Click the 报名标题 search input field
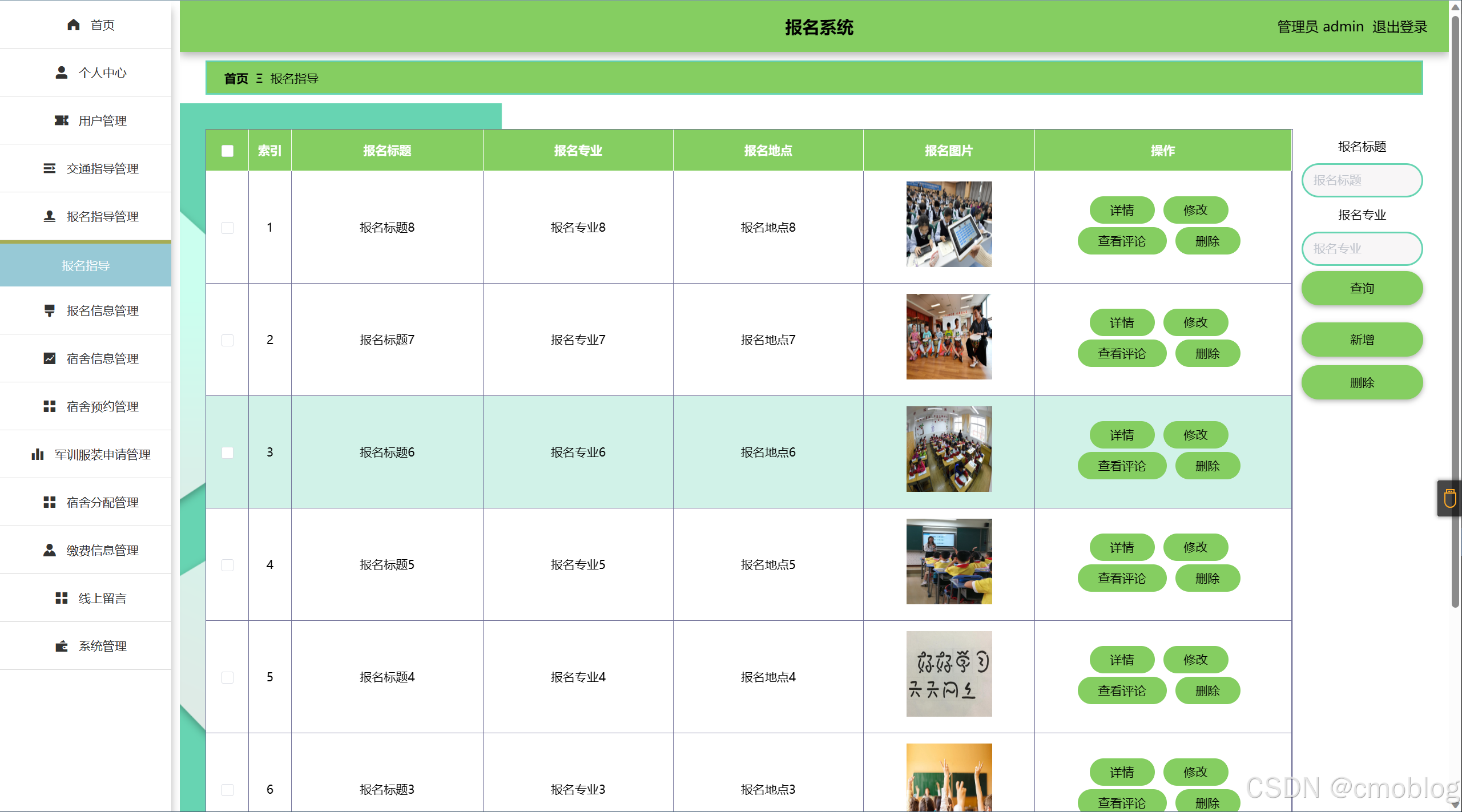This screenshot has height=812, width=1462. (1362, 180)
